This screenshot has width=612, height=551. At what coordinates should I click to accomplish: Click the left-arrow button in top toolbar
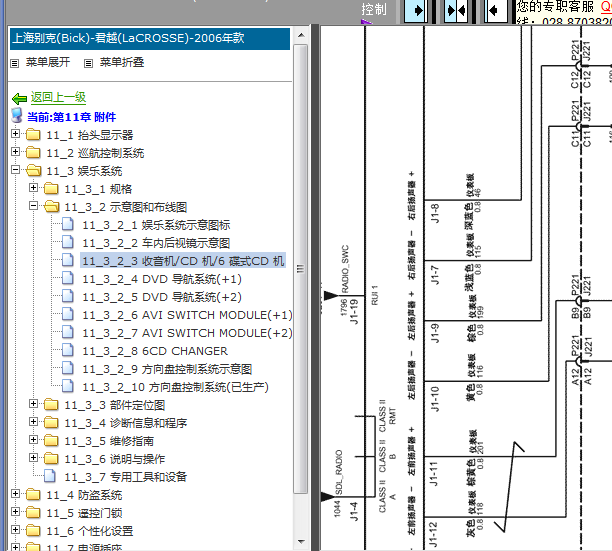(496, 10)
